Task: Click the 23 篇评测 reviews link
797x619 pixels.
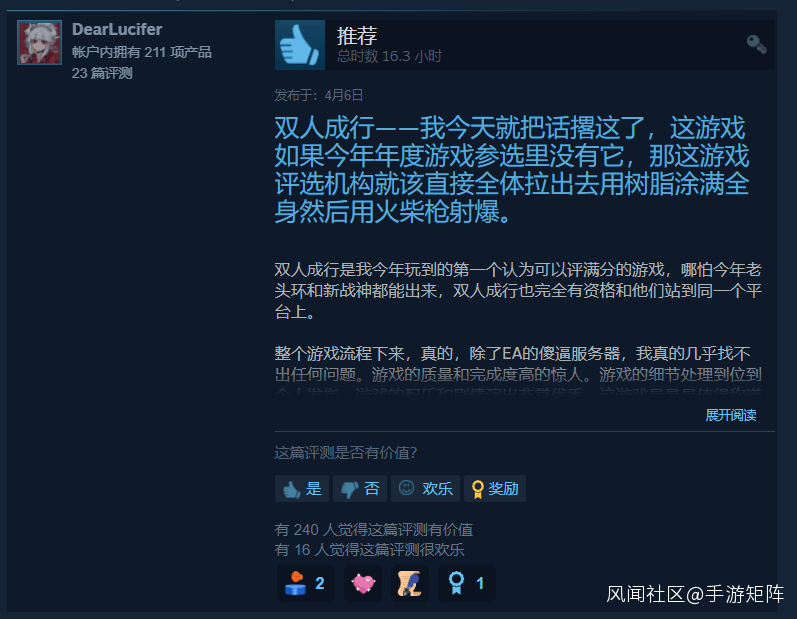Action: [102, 73]
